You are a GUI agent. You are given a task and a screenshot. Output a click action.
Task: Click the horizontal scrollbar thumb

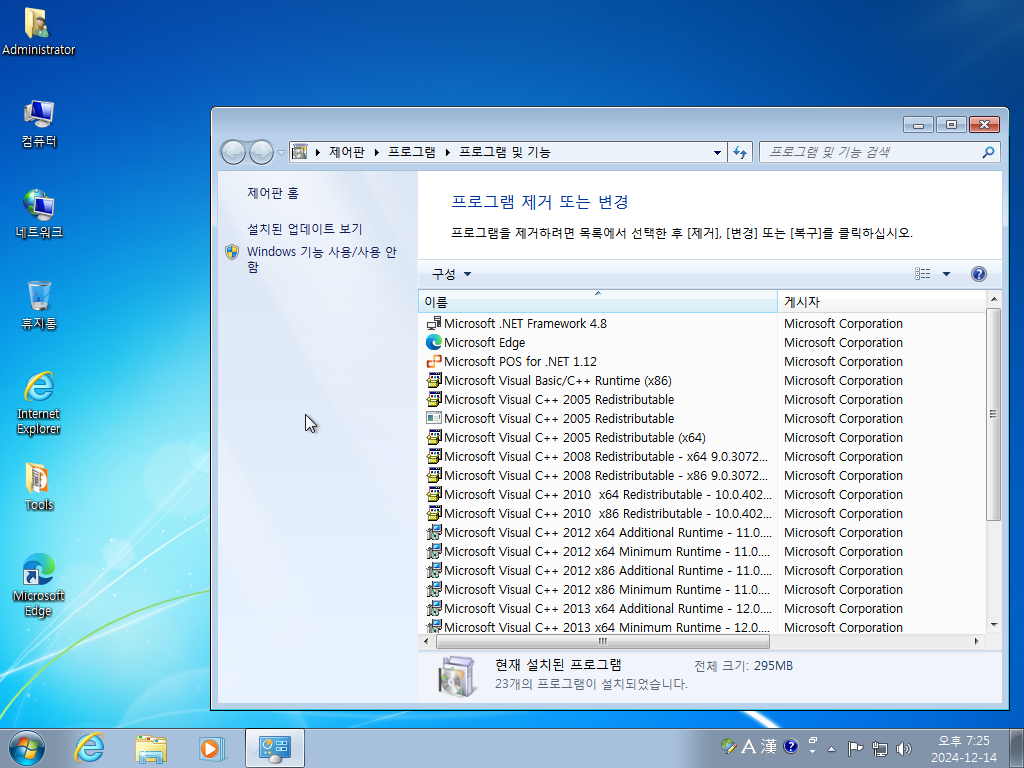pos(602,641)
